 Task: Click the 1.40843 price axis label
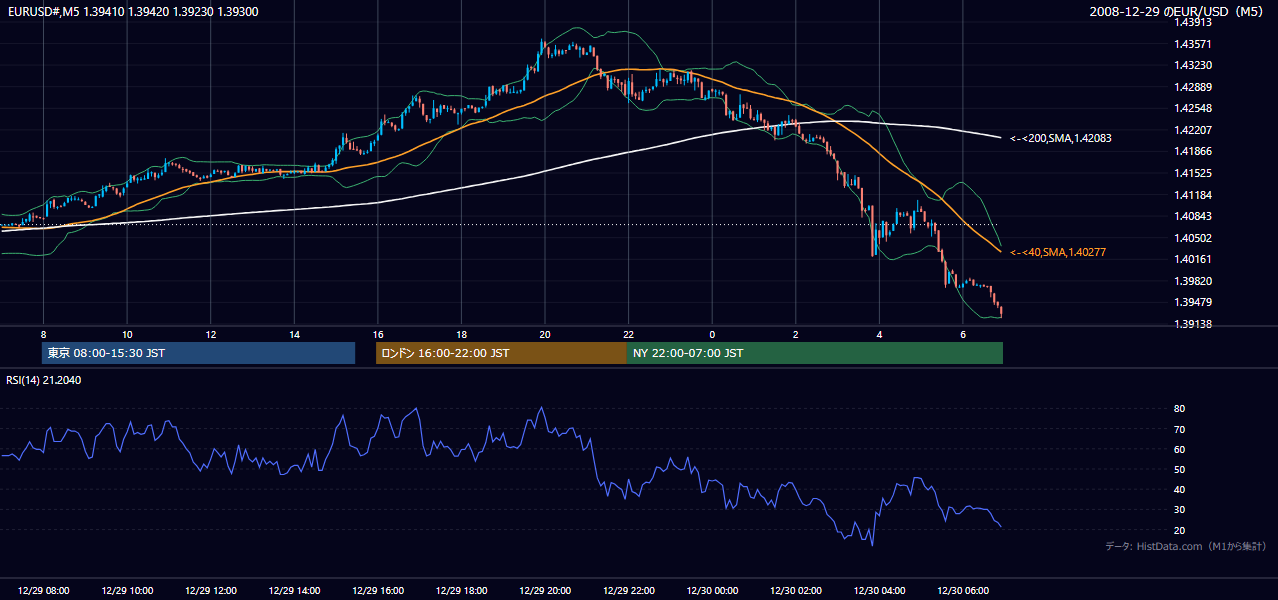point(1195,216)
